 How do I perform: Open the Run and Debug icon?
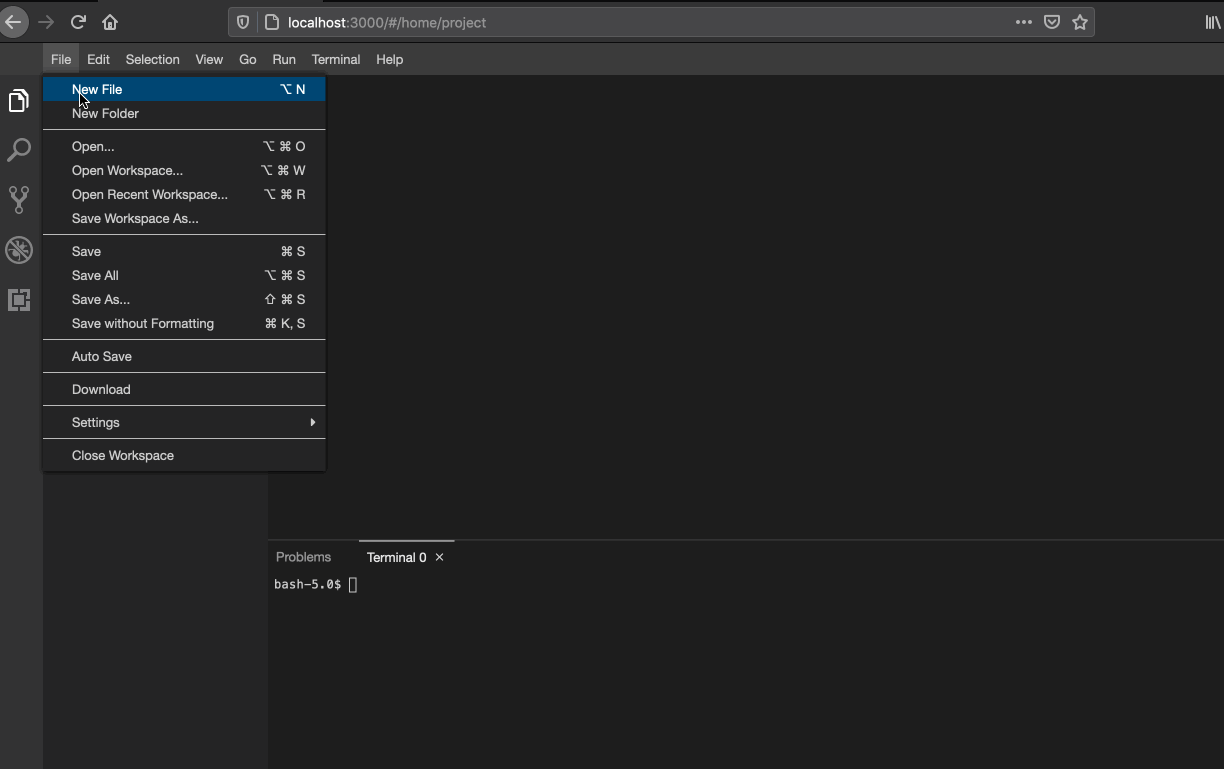(18, 250)
